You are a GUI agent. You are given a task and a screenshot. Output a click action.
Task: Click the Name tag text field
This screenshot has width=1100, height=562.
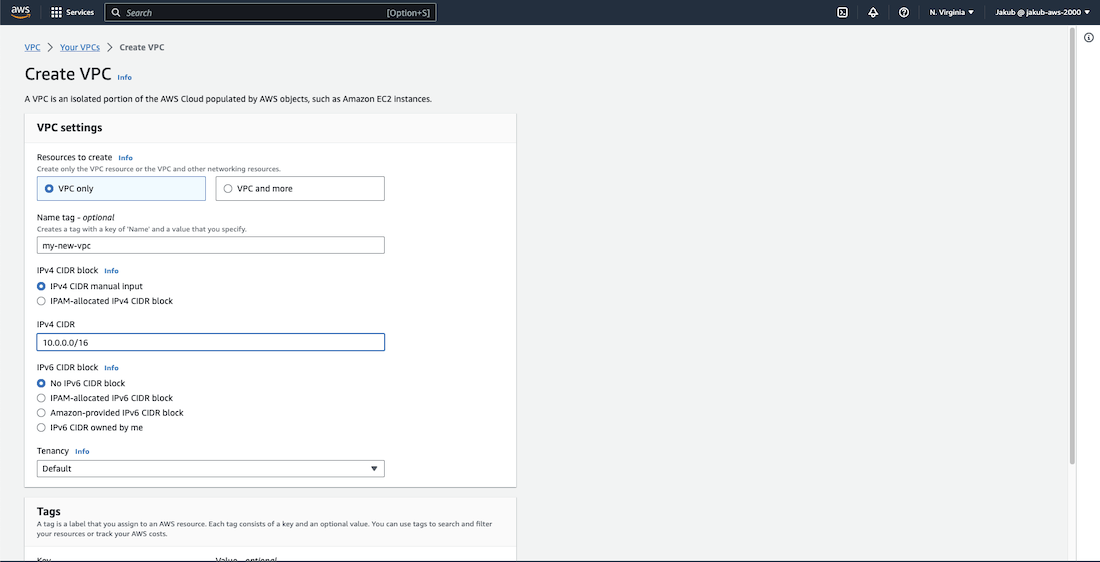210,245
